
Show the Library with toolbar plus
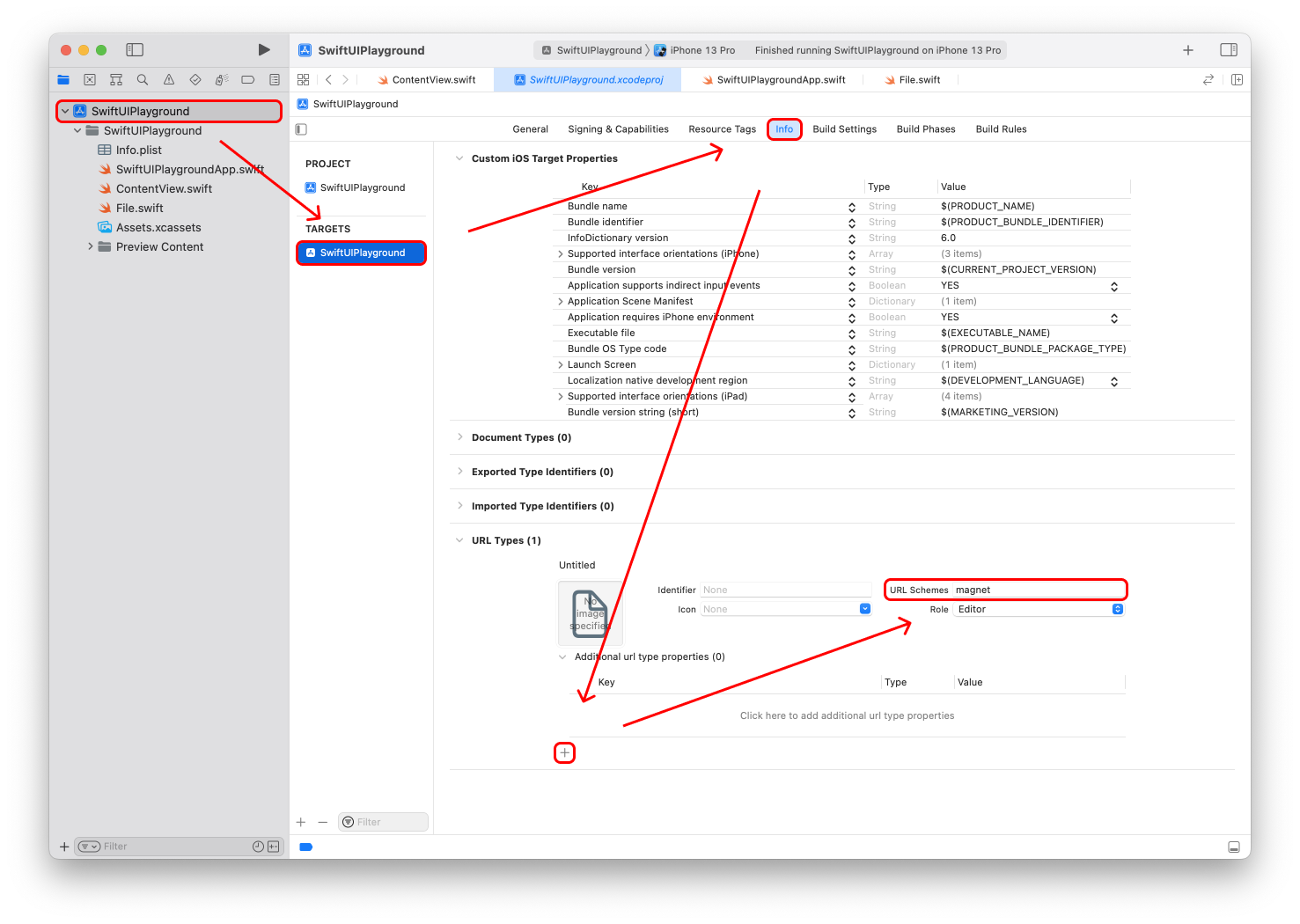(1188, 50)
